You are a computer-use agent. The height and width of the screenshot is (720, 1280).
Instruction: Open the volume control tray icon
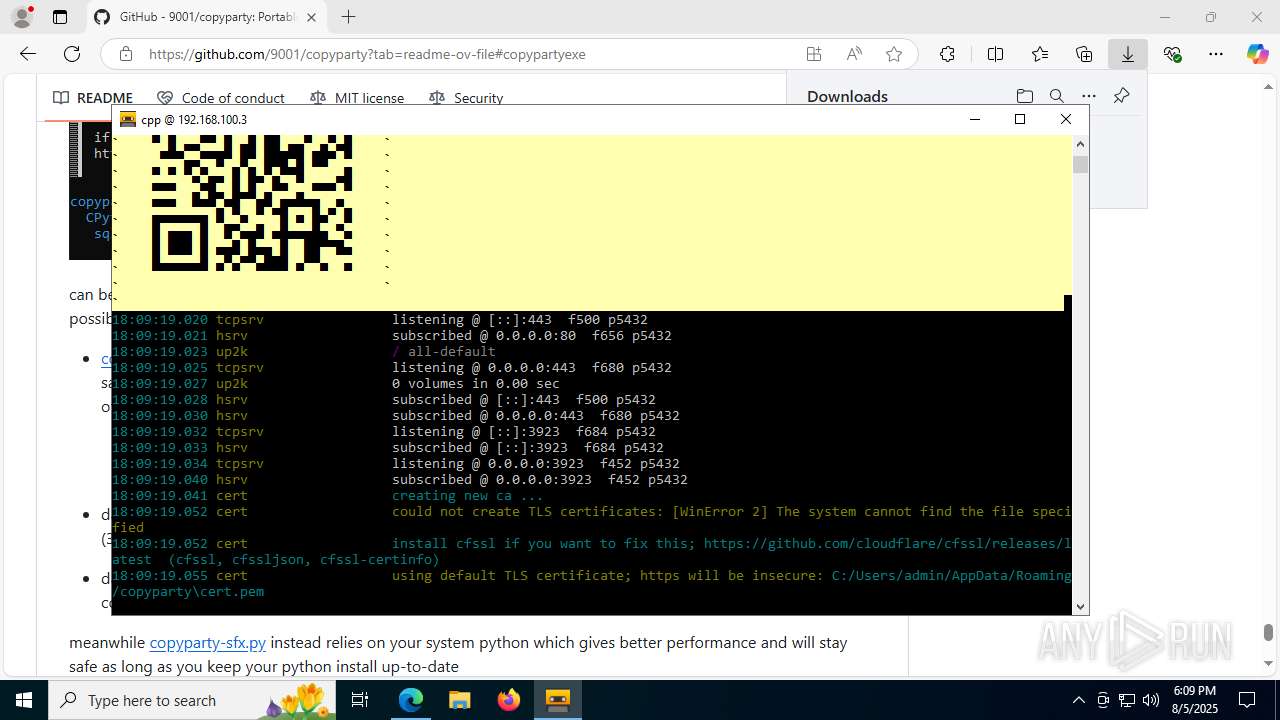point(1151,700)
